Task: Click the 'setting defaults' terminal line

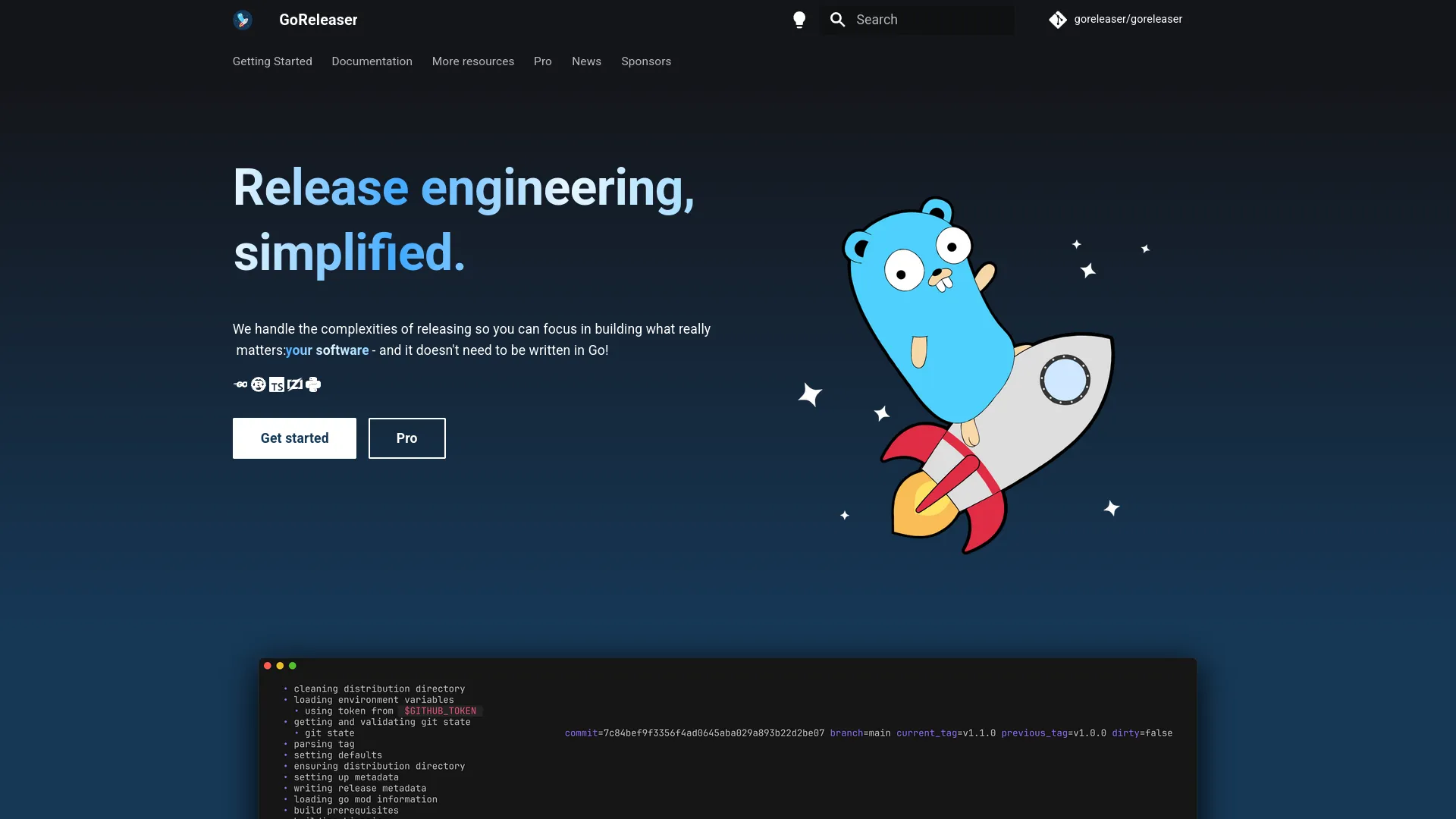Action: point(338,755)
